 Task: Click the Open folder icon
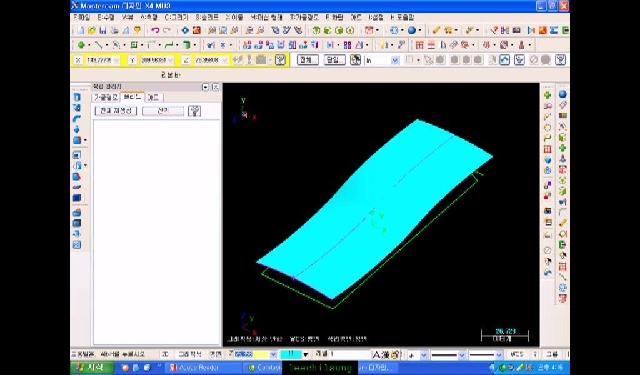point(92,30)
